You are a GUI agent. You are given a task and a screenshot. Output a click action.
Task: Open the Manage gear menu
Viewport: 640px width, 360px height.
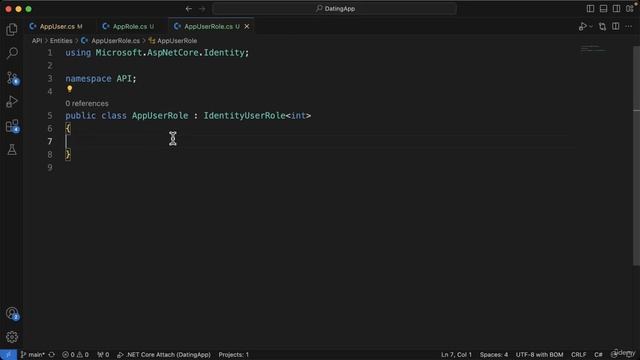click(x=12, y=337)
